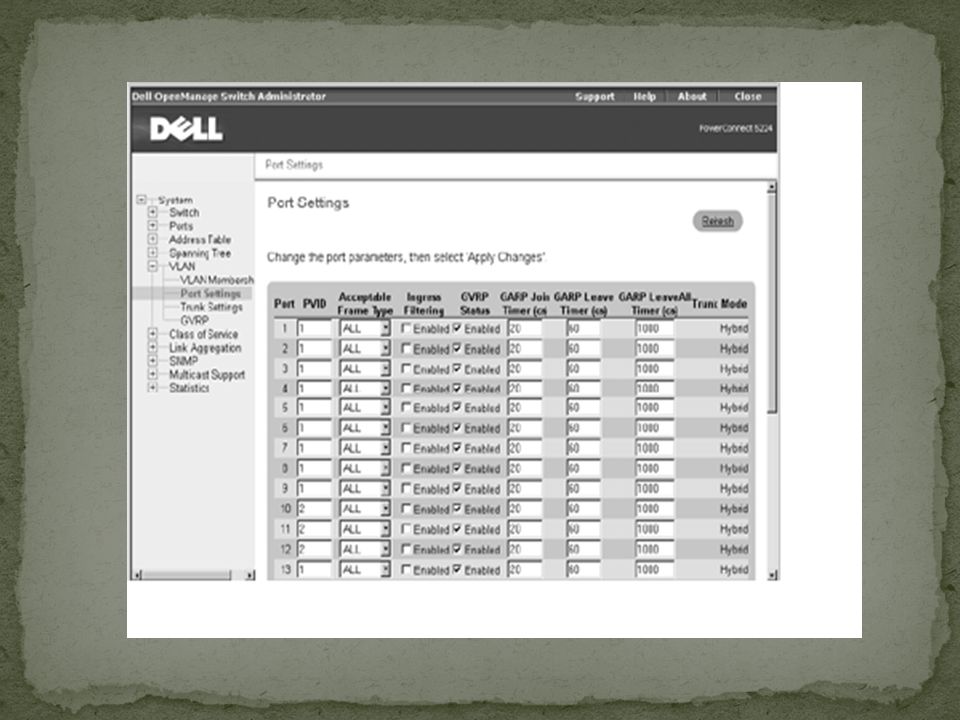The height and width of the screenshot is (720, 960).
Task: Collapse the System tree node
Action: 141,200
